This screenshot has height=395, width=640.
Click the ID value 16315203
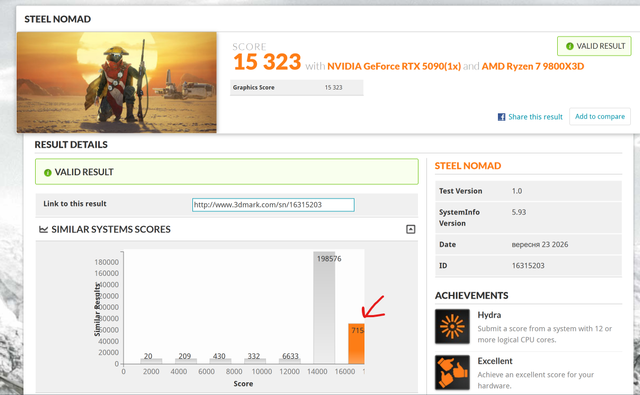[x=528, y=266]
